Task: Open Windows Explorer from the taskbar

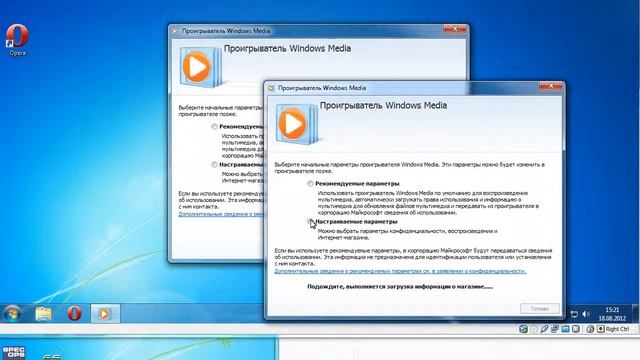Action: click(43, 313)
